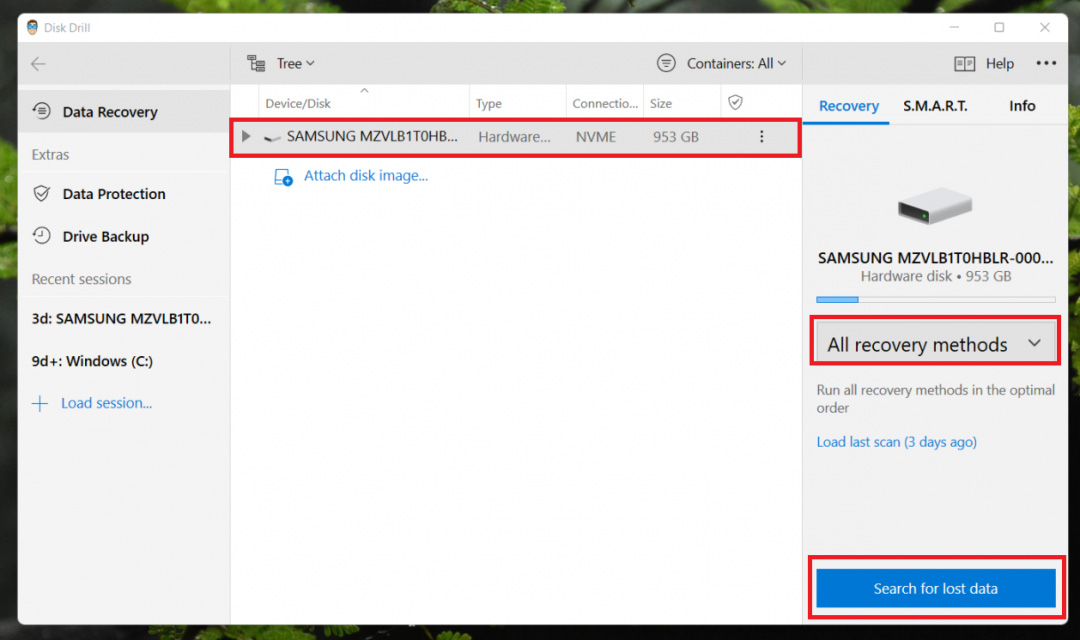This screenshot has height=640, width=1080.
Task: Open the Drive Backup clock icon
Action: [x=43, y=236]
